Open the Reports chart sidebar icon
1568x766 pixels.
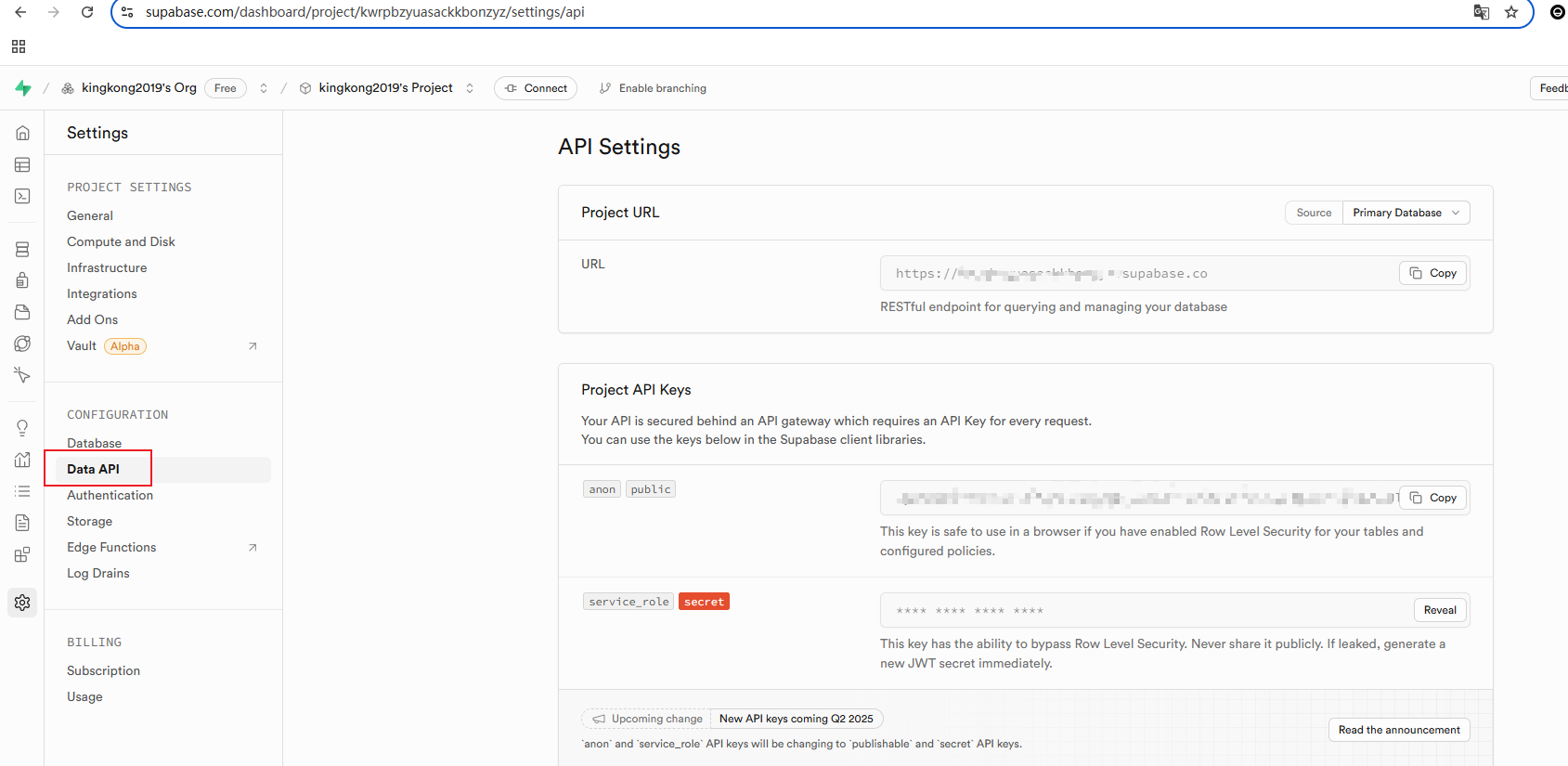point(22,460)
